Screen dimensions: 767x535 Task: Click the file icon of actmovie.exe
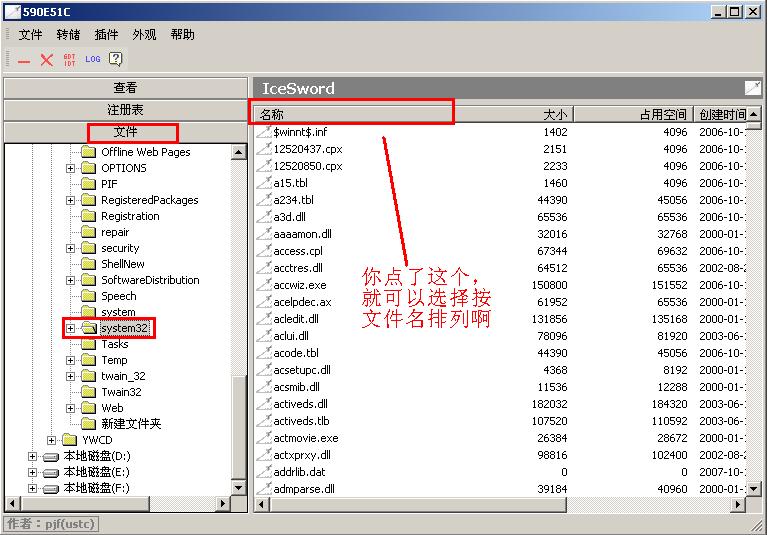click(x=264, y=438)
